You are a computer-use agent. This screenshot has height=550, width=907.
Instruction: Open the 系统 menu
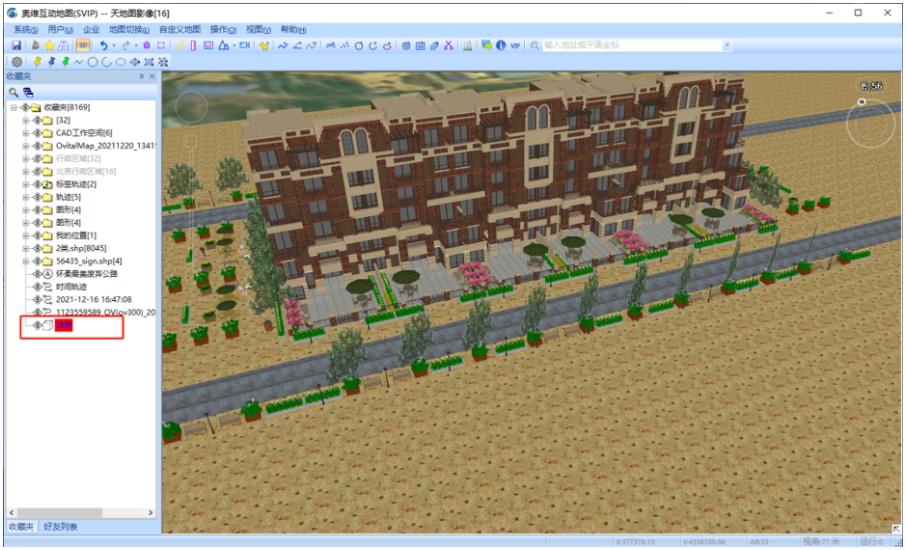tap(25, 29)
